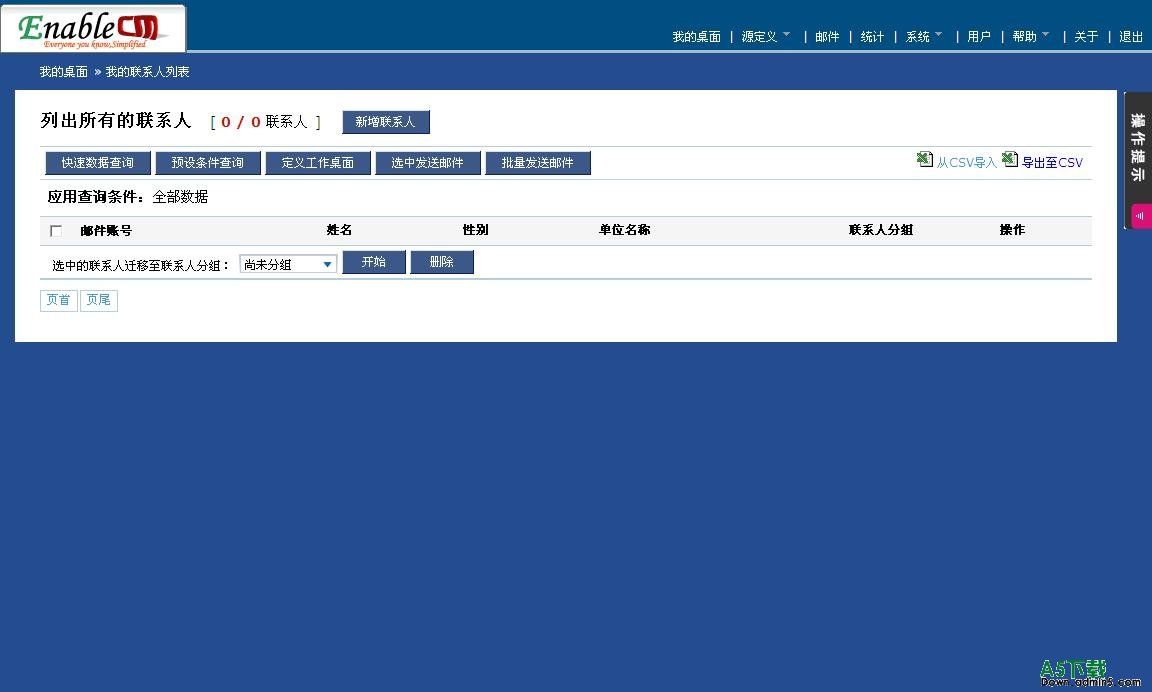Expand the 帮助 menu
The width and height of the screenshot is (1152, 692).
click(1031, 36)
